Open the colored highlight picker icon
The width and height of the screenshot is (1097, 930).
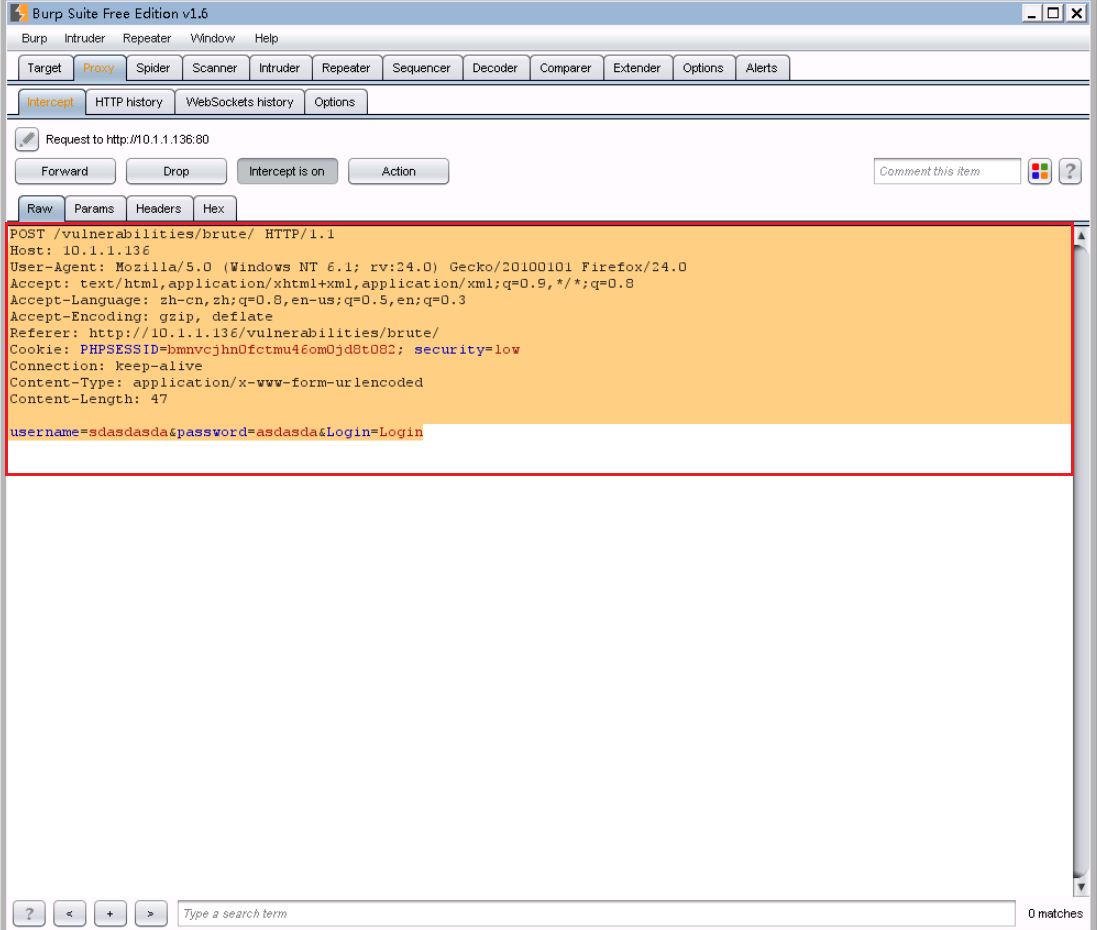tap(1040, 171)
